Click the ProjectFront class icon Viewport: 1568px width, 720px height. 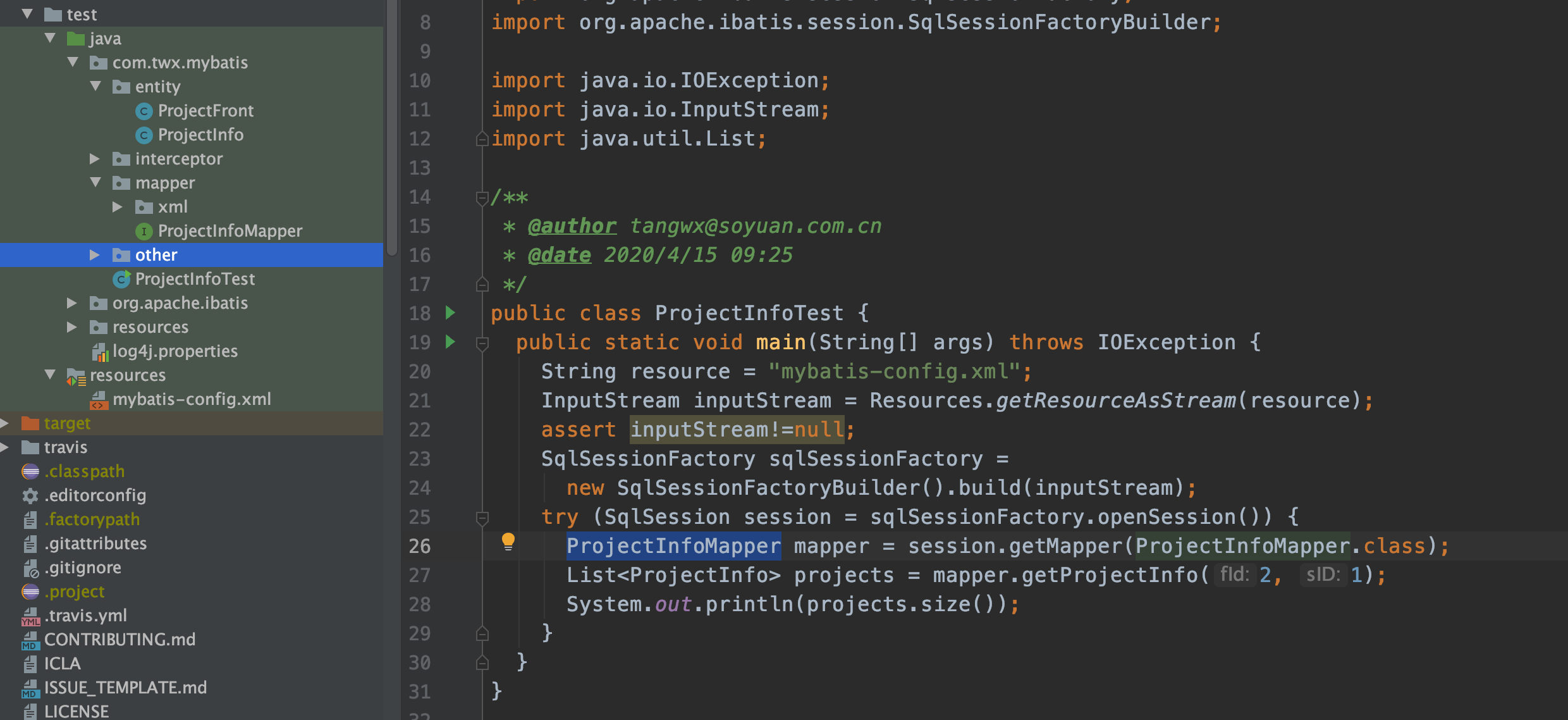click(144, 111)
